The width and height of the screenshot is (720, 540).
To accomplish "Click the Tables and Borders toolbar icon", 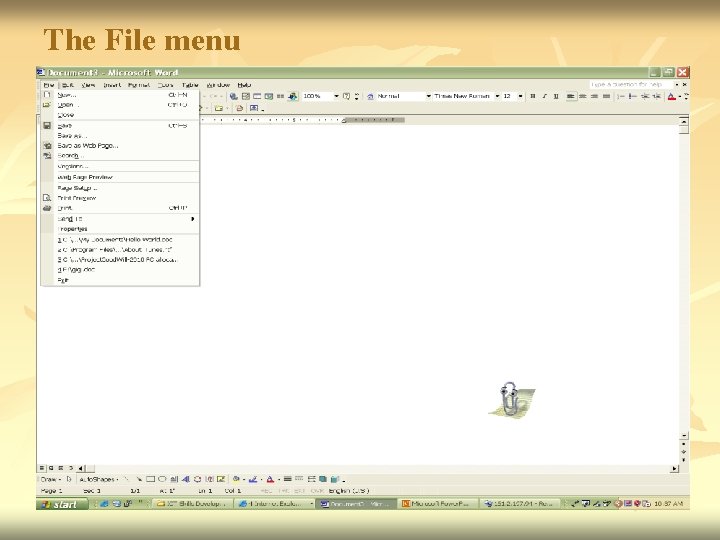I will point(246,96).
